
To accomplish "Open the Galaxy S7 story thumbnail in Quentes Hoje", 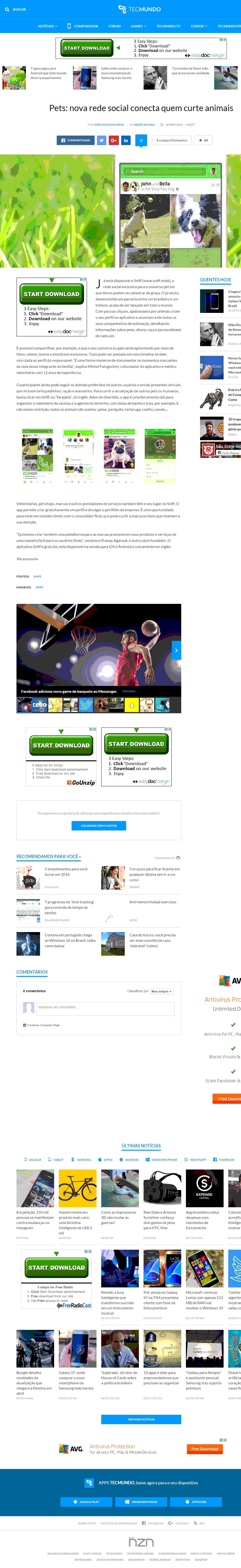I will [x=211, y=301].
